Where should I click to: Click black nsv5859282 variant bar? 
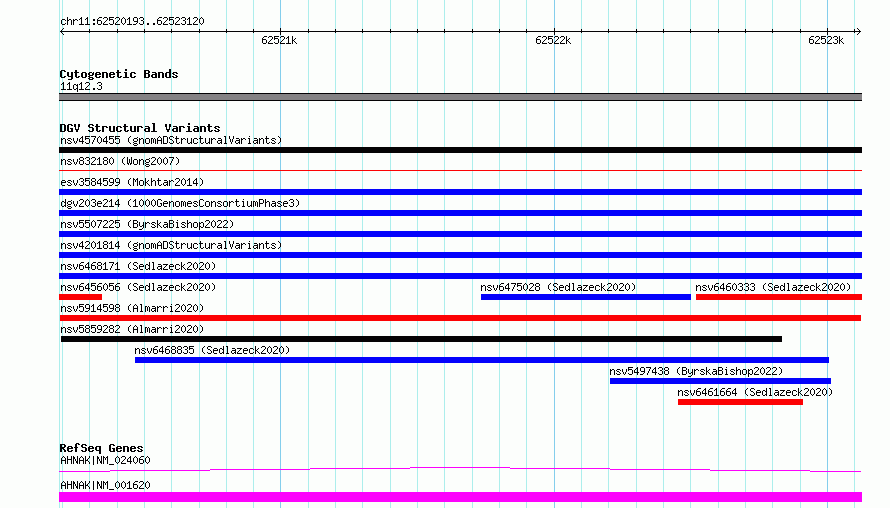(421, 339)
